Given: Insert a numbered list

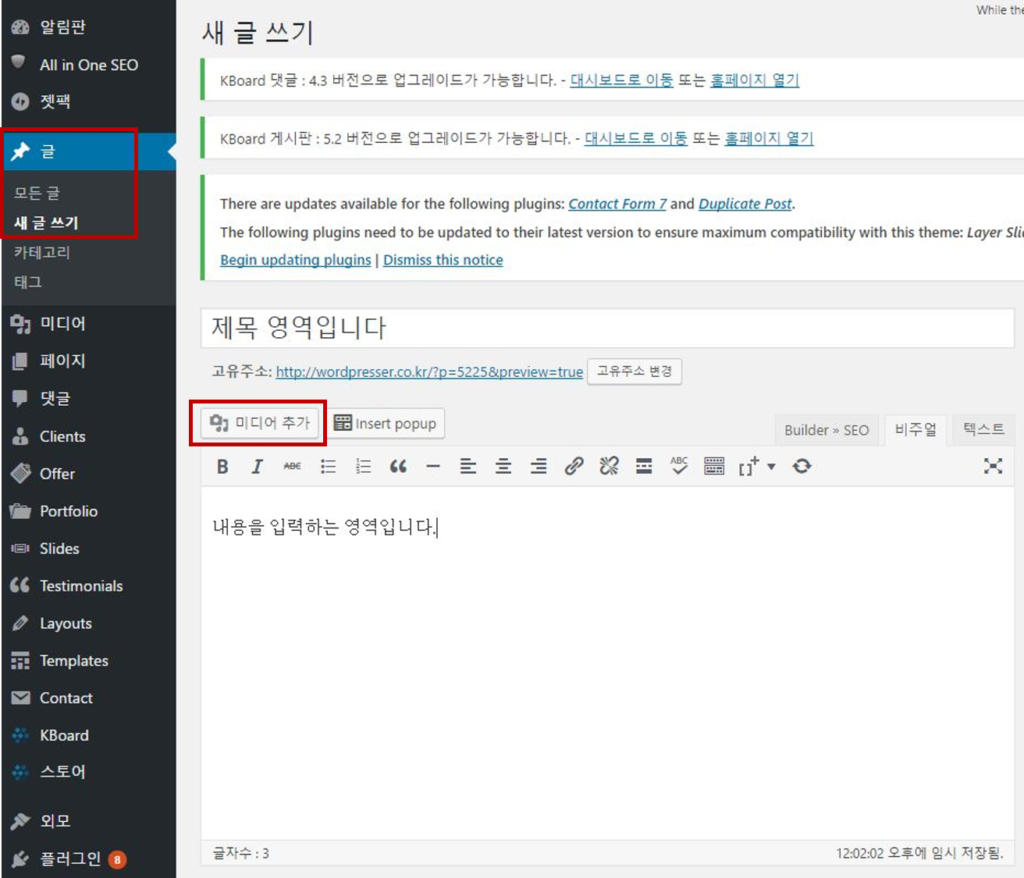Looking at the screenshot, I should coord(363,466).
